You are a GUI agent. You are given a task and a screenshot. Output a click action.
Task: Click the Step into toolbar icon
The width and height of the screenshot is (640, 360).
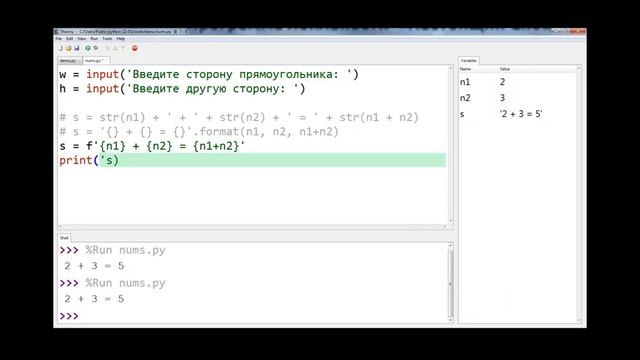tap(116, 48)
